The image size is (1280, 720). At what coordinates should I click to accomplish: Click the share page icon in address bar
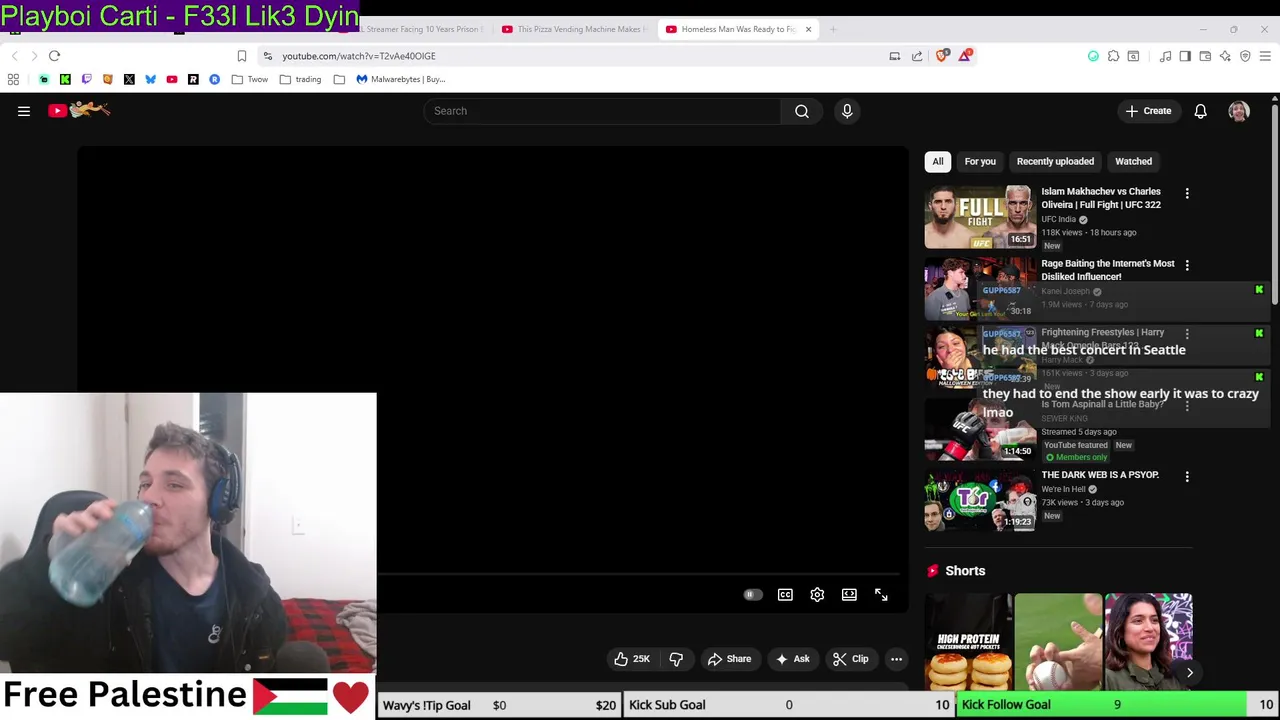(x=917, y=56)
